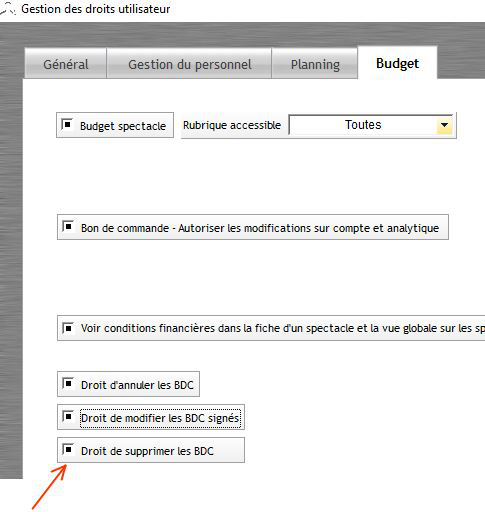Click the Droit d'annuler les BDC label text
This screenshot has width=485, height=512.
point(137,385)
